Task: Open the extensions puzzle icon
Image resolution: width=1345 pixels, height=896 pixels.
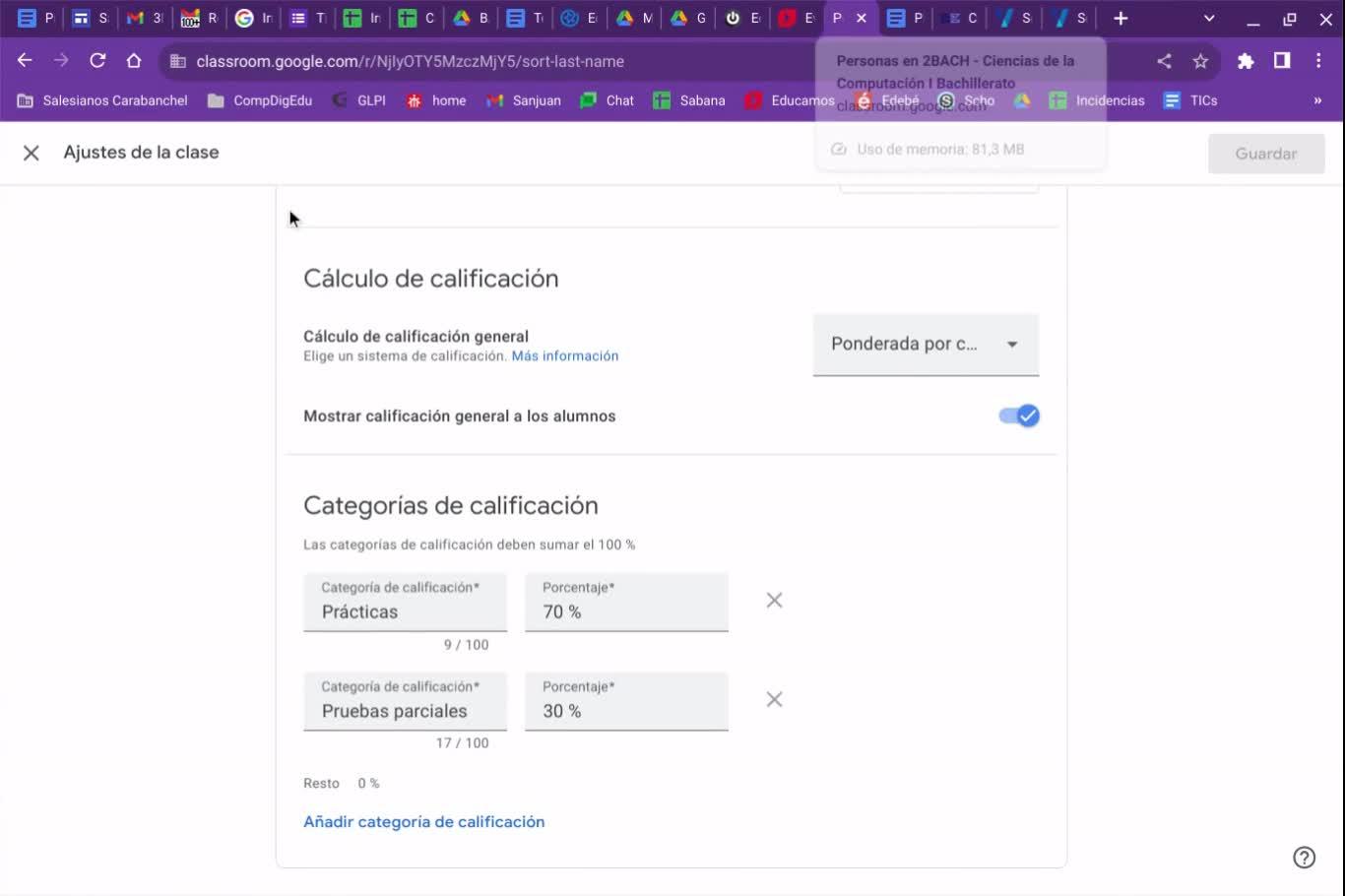Action: pyautogui.click(x=1246, y=61)
